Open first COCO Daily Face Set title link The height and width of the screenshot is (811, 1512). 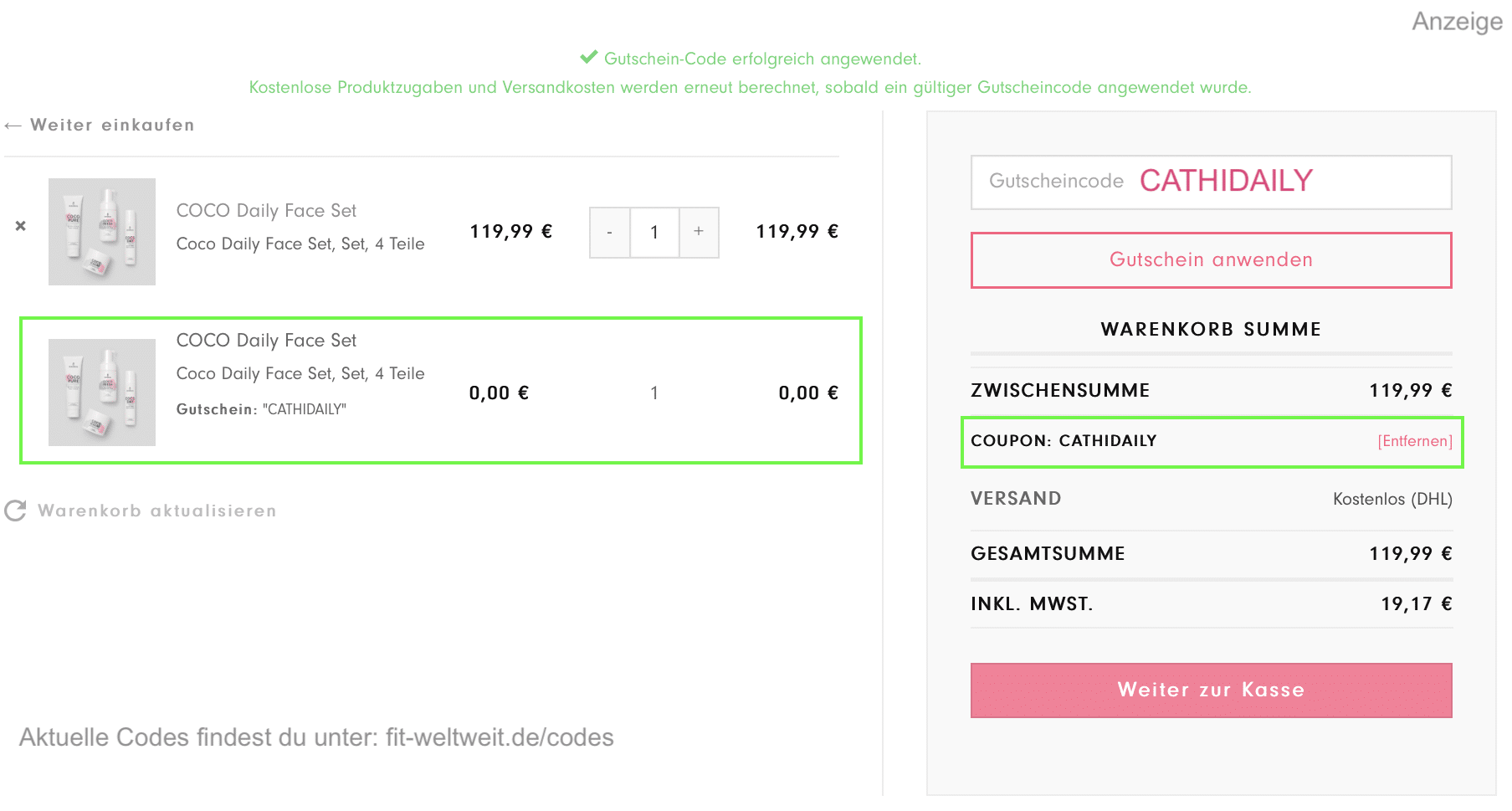[266, 211]
